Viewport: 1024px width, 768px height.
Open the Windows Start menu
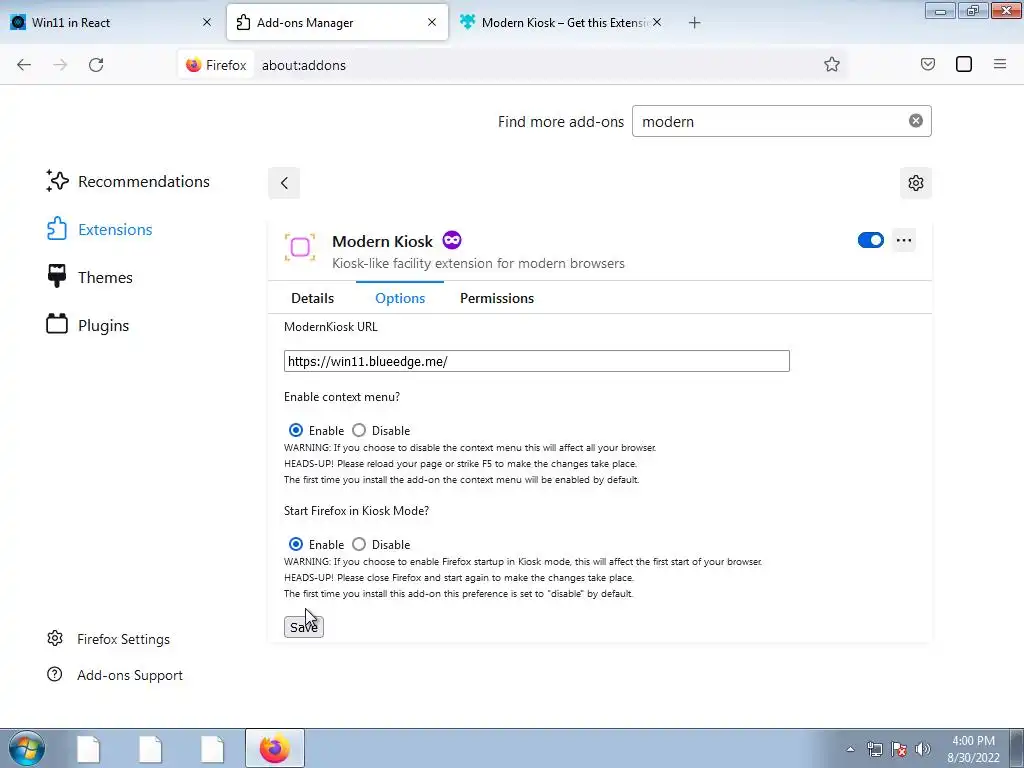27,748
